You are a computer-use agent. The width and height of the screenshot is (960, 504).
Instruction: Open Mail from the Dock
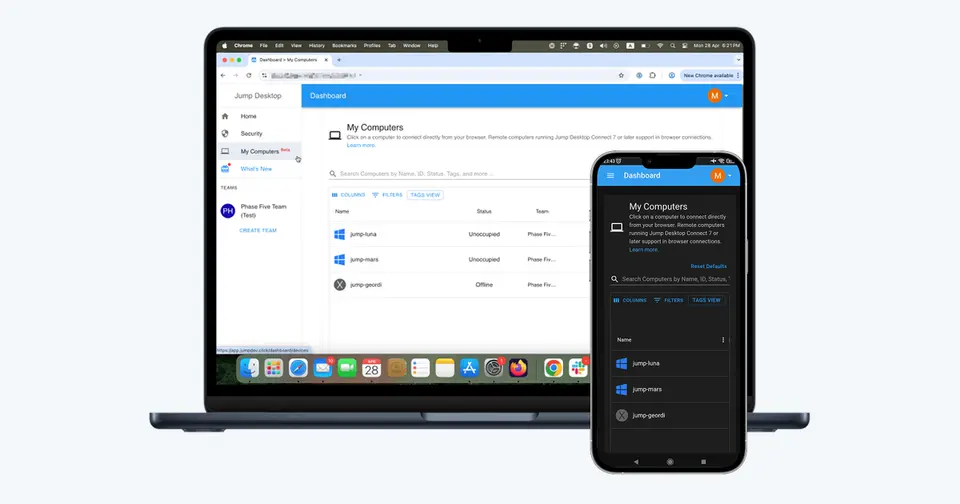323,368
